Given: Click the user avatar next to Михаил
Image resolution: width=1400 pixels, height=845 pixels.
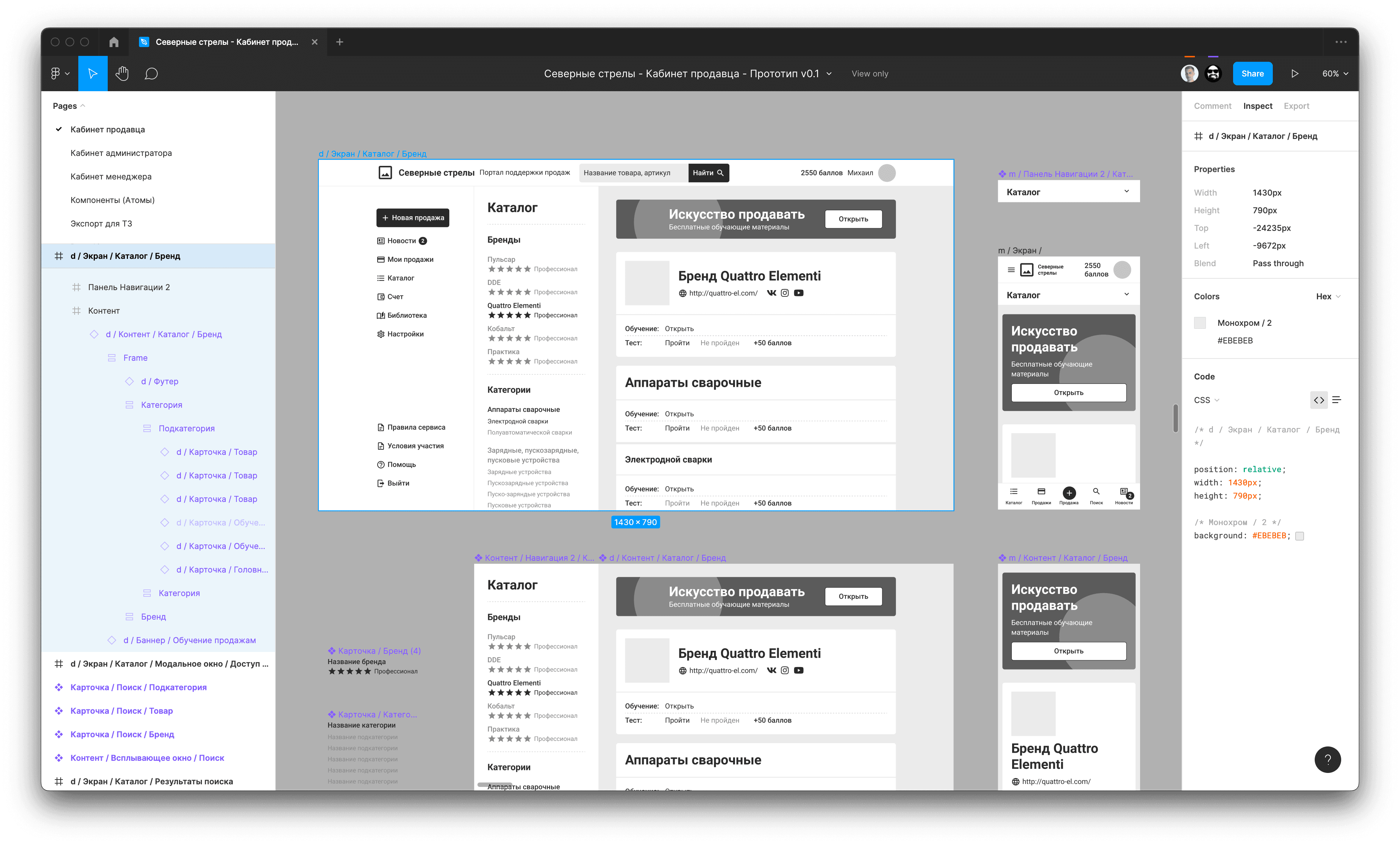Looking at the screenshot, I should coord(887,173).
